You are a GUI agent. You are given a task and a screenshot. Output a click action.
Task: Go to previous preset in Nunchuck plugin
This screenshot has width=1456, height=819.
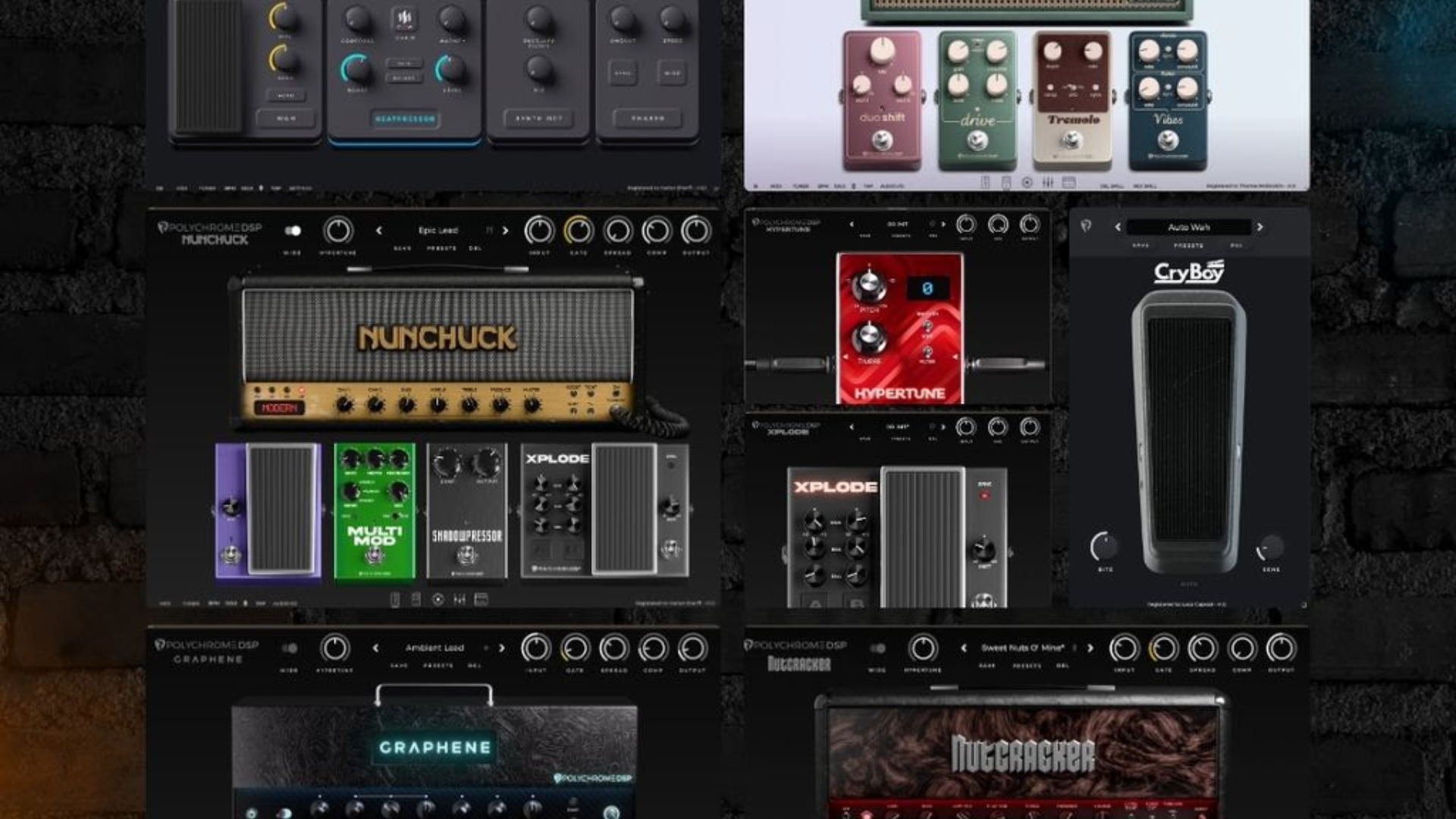(x=379, y=231)
